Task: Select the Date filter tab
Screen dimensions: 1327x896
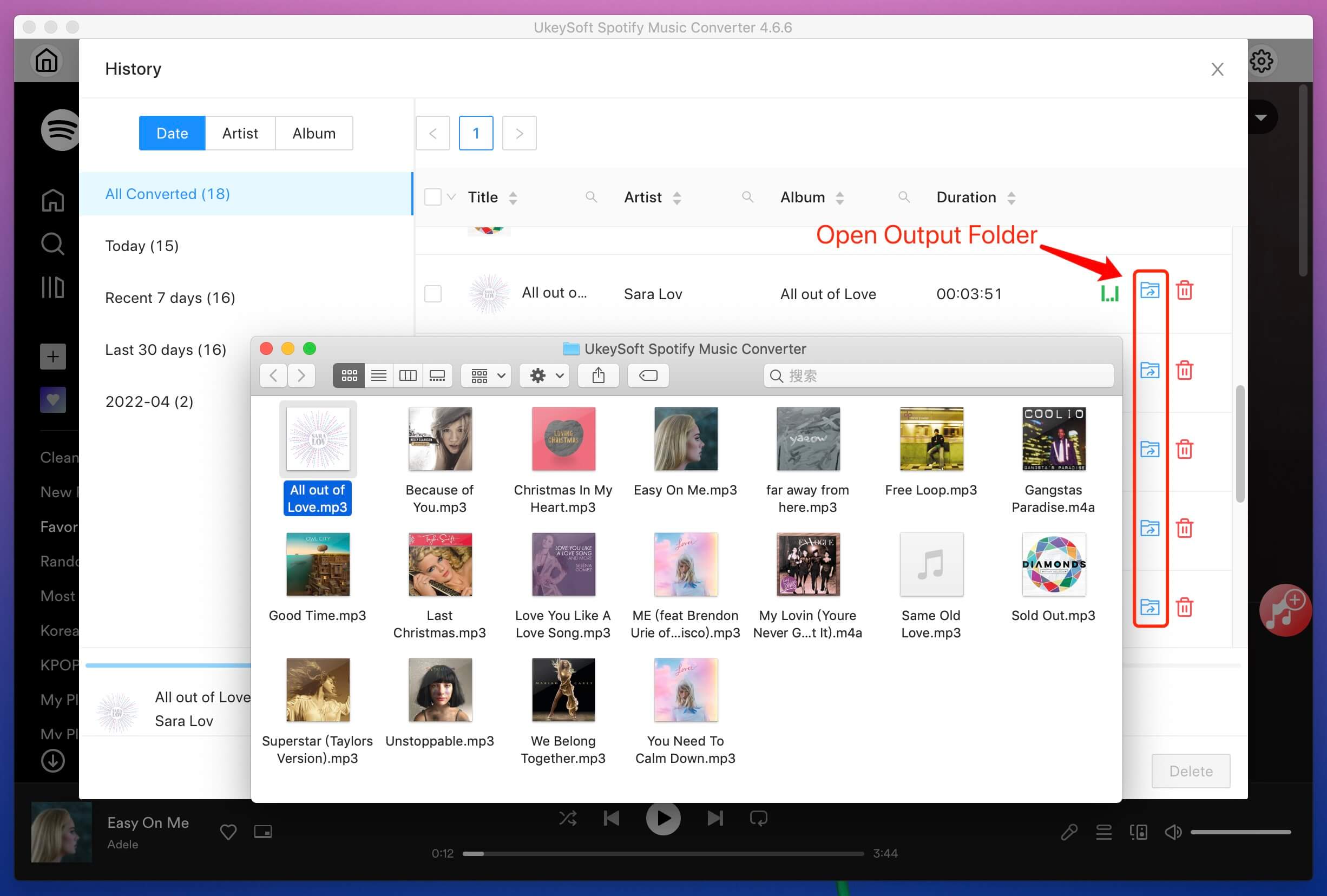Action: pos(172,133)
